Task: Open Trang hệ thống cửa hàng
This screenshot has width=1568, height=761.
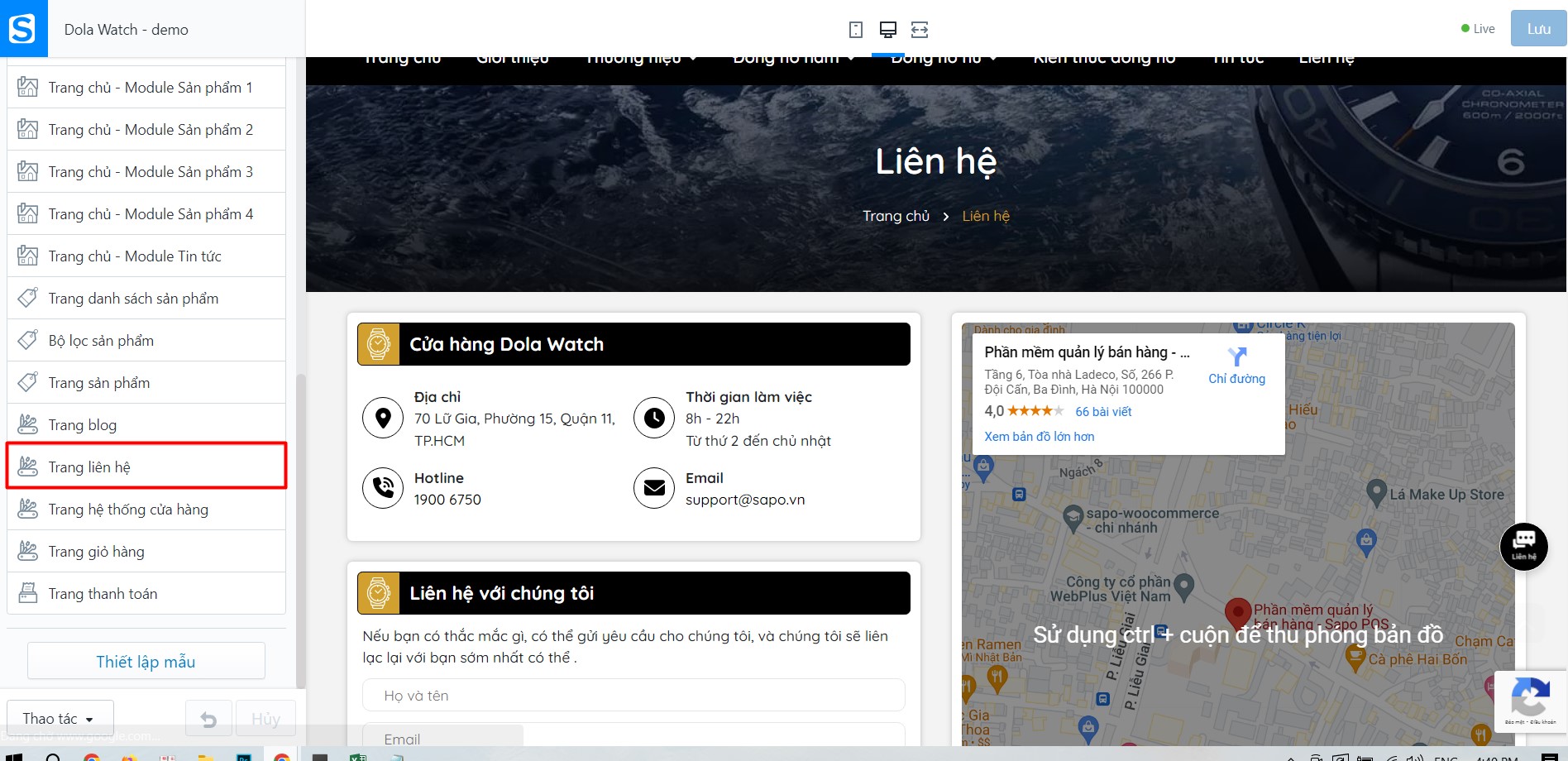Action: click(x=146, y=509)
